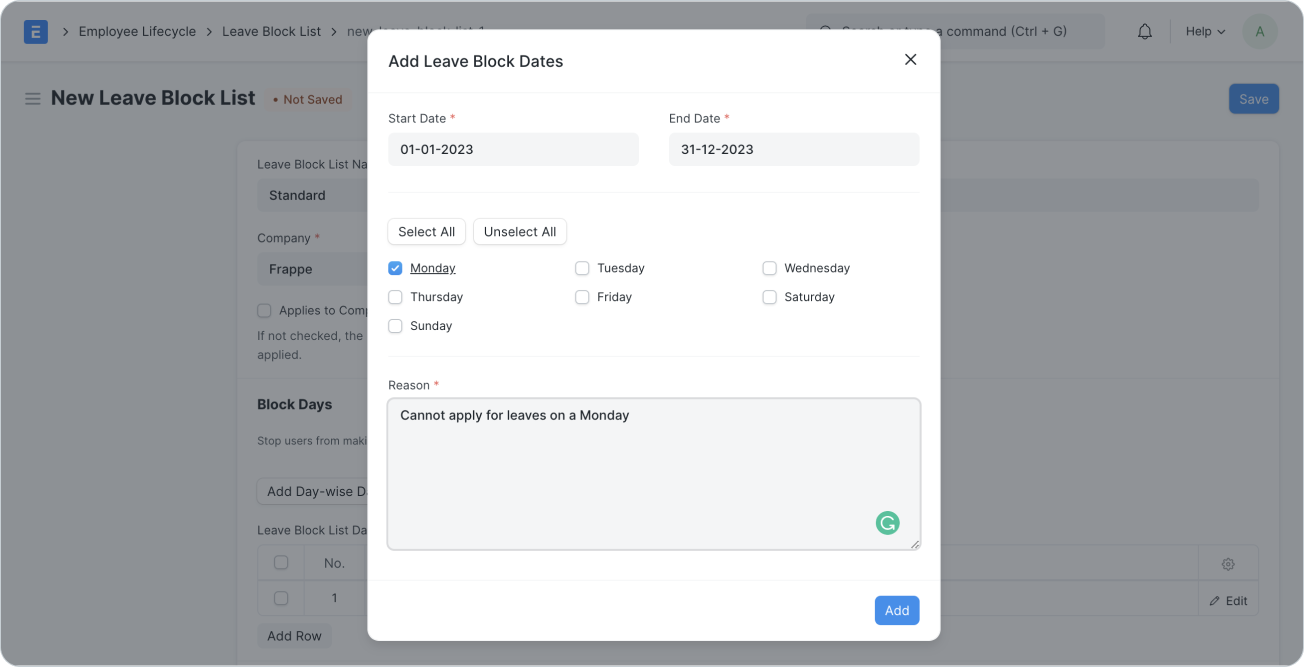
Task: Navigate to Leave Block List breadcrumb
Action: (272, 31)
